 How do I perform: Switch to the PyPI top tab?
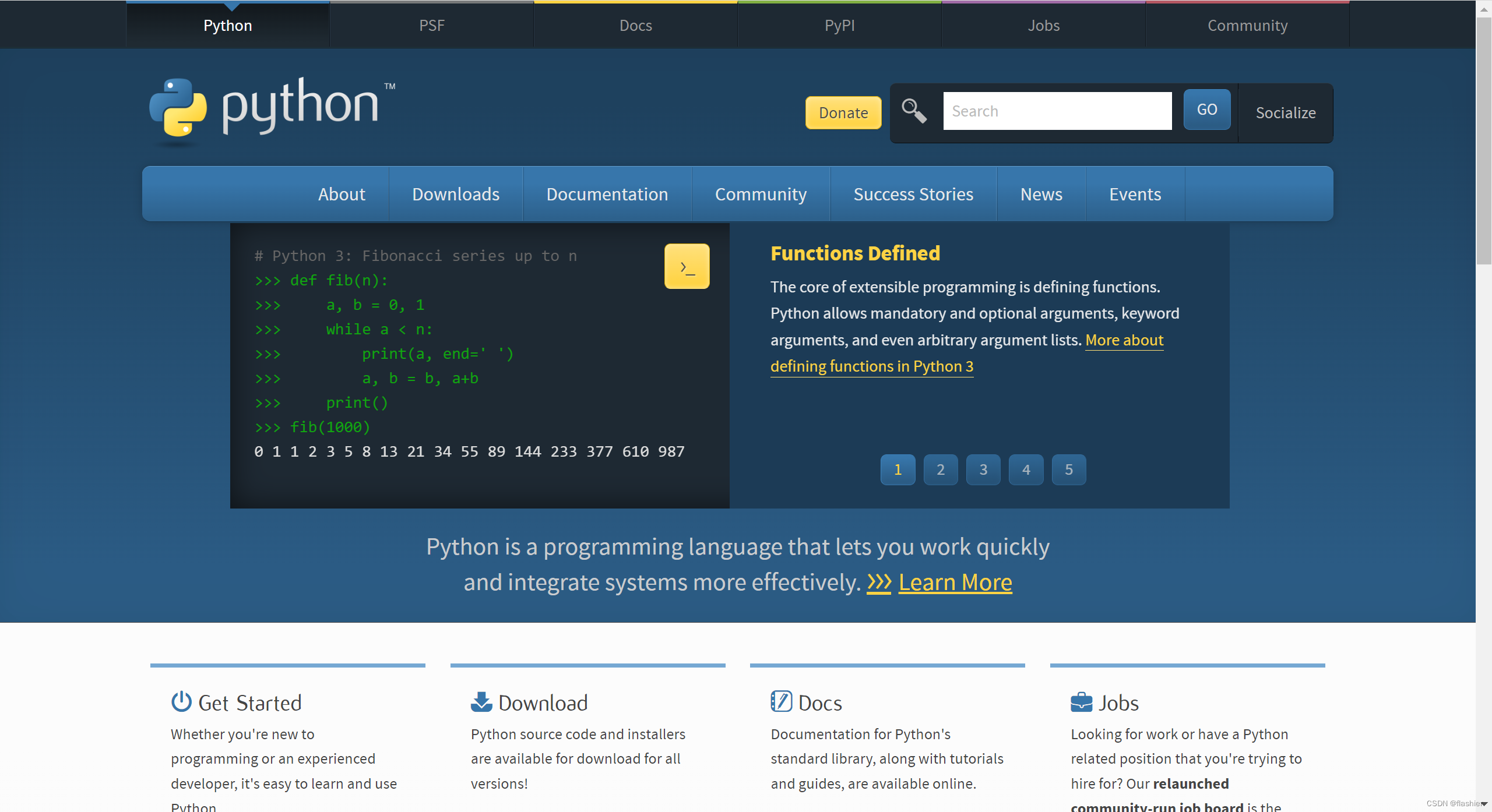(x=839, y=25)
